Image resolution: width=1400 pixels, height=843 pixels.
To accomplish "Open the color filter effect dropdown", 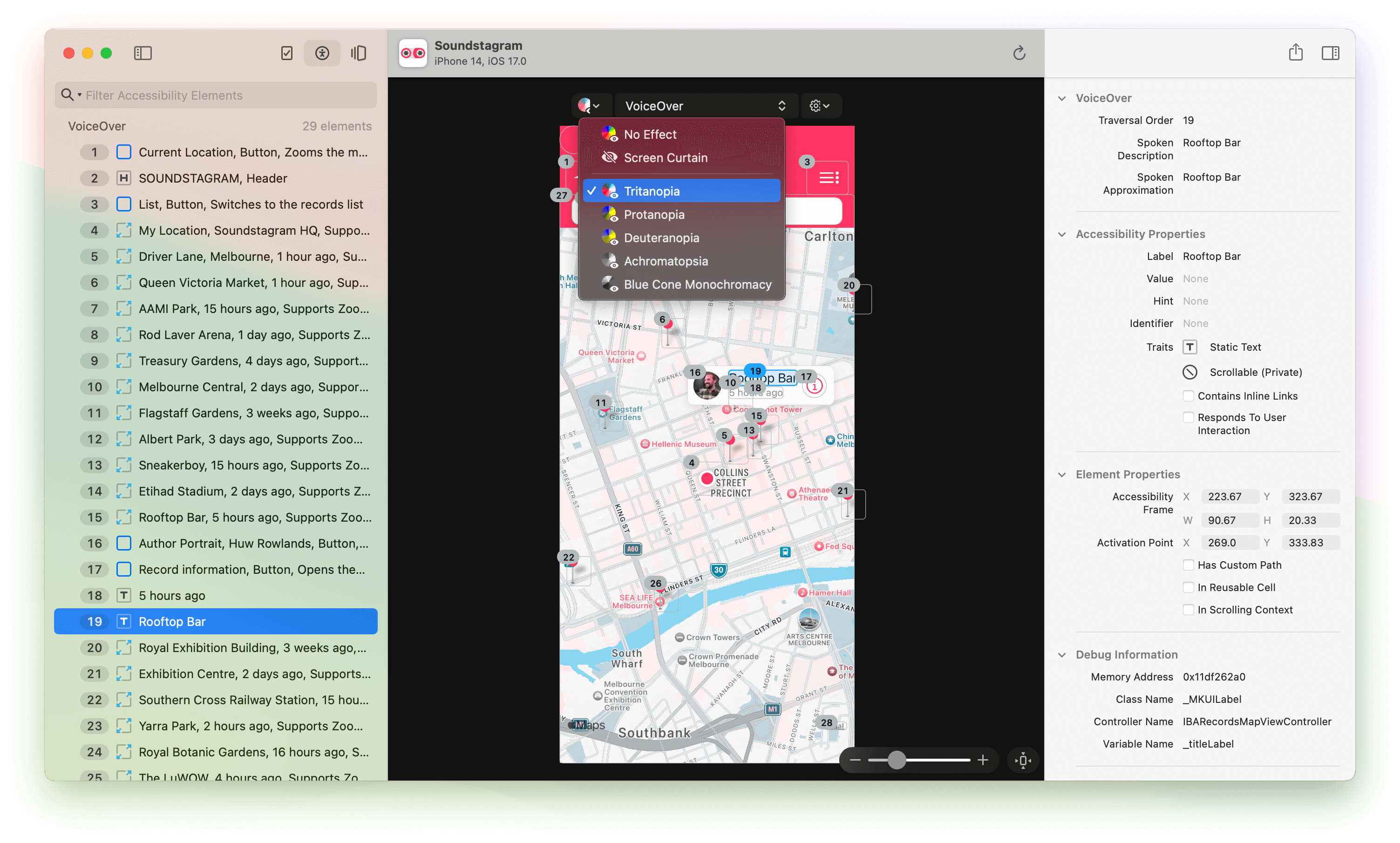I will 590,106.
